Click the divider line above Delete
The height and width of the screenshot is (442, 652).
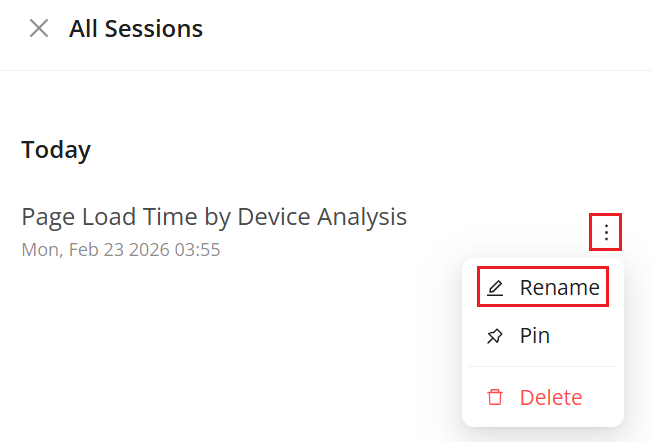coord(543,366)
